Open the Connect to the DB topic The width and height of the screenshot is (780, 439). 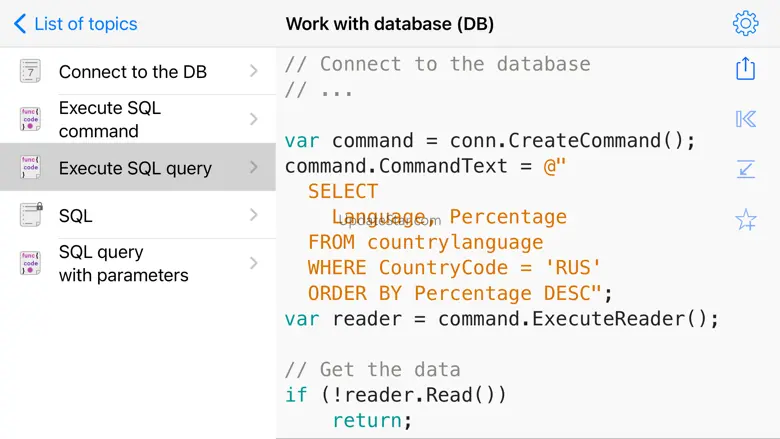pyautogui.click(x=132, y=71)
